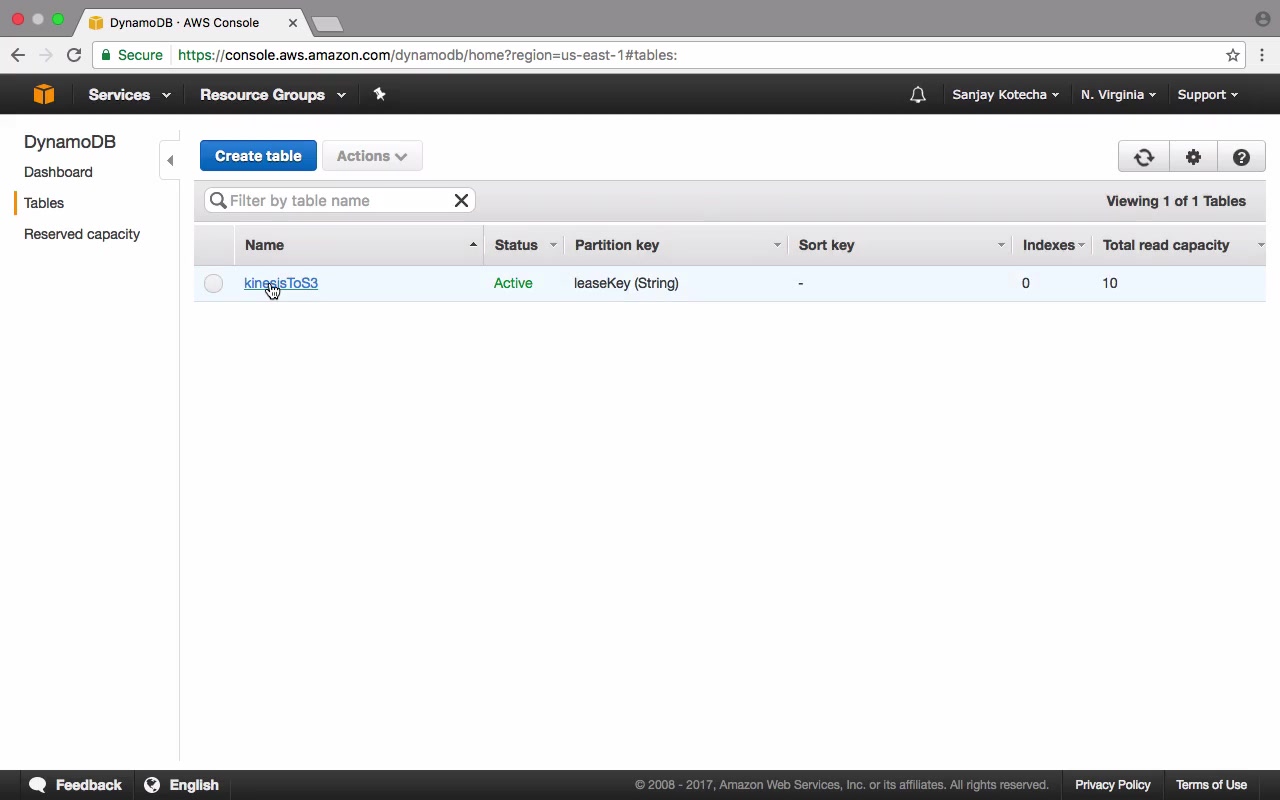Open the Status column filter arrow
The image size is (1280, 800).
(x=553, y=245)
